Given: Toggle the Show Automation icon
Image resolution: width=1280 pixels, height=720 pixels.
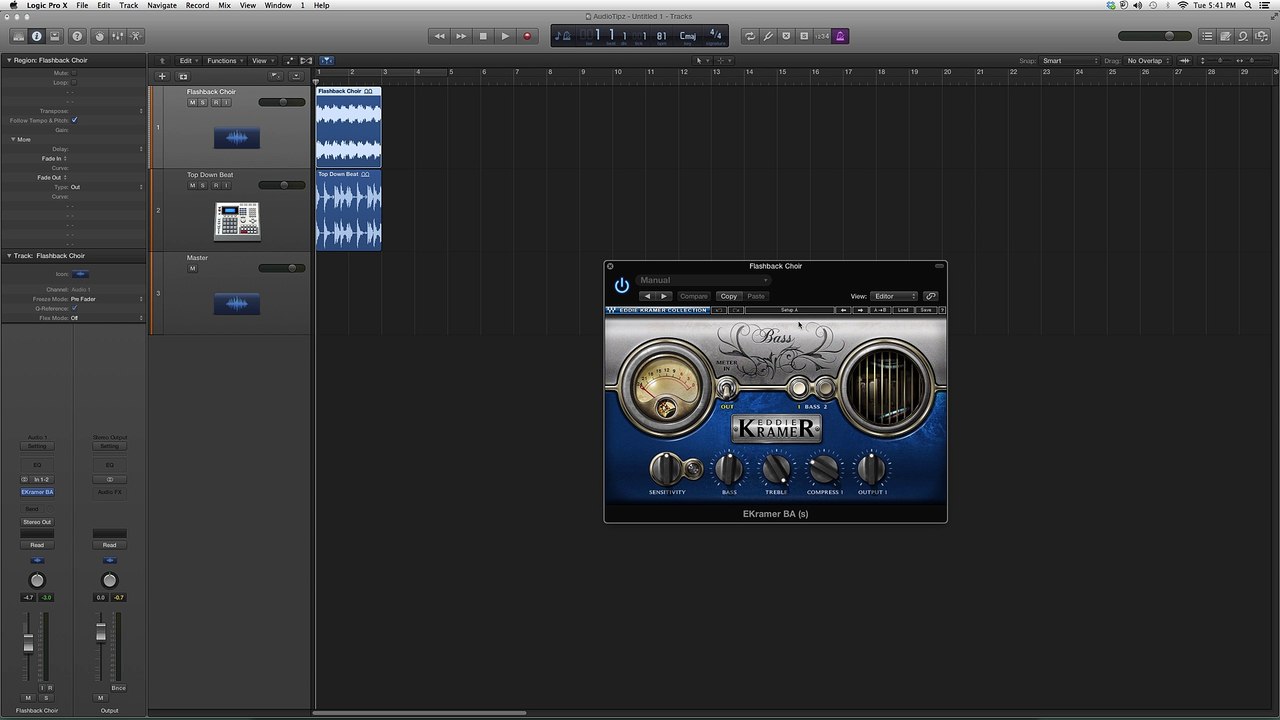Looking at the screenshot, I should pos(290,61).
